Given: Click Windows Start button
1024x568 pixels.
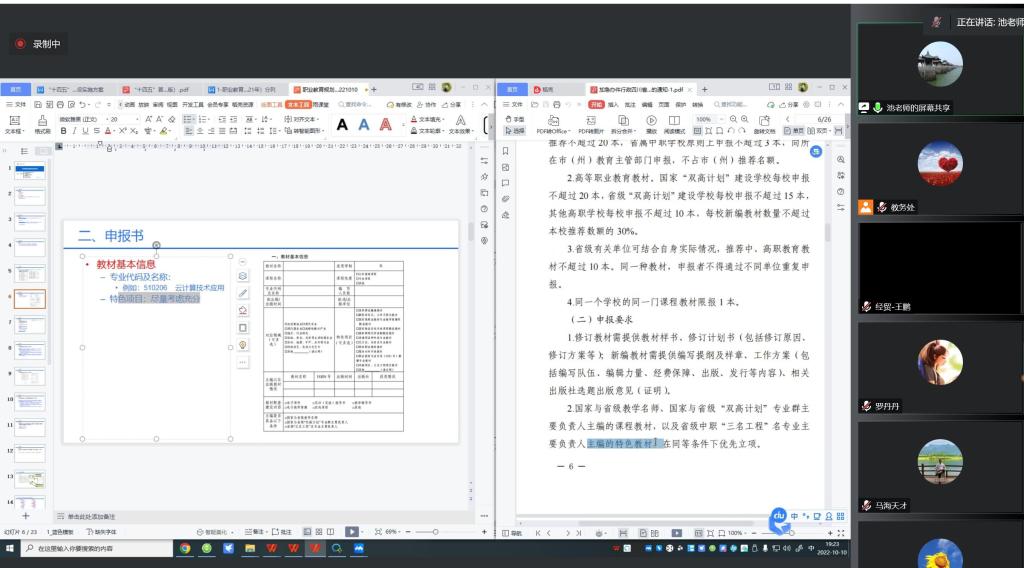Looking at the screenshot, I should [x=10, y=548].
